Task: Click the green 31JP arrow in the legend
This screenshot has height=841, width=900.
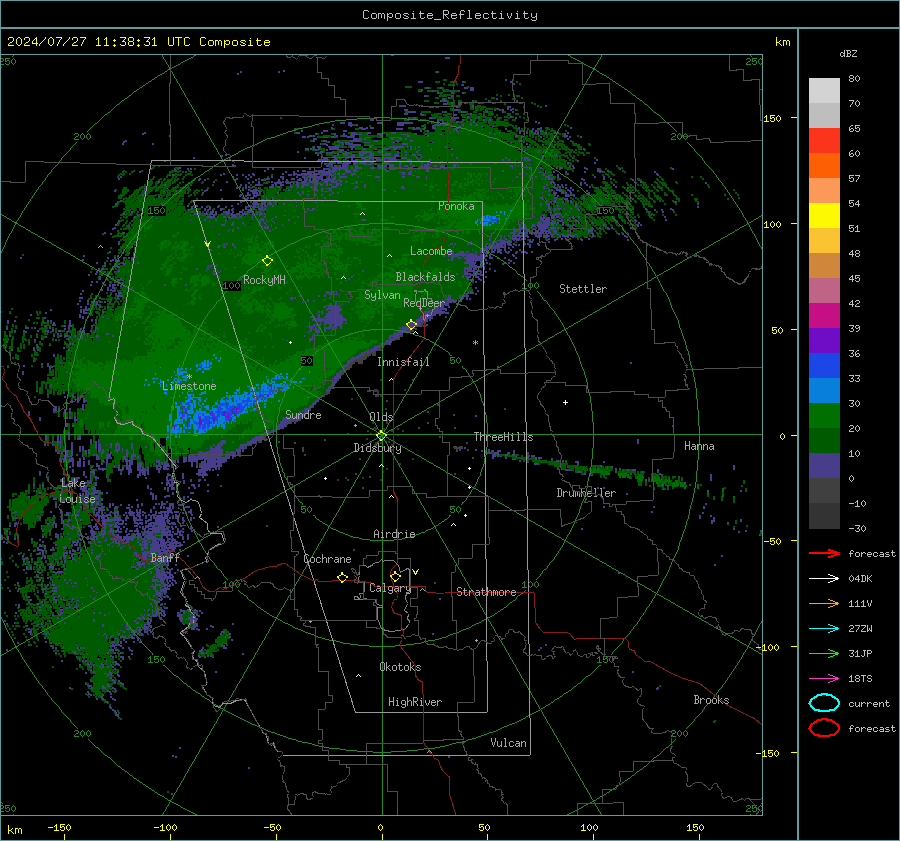Action: pos(824,653)
